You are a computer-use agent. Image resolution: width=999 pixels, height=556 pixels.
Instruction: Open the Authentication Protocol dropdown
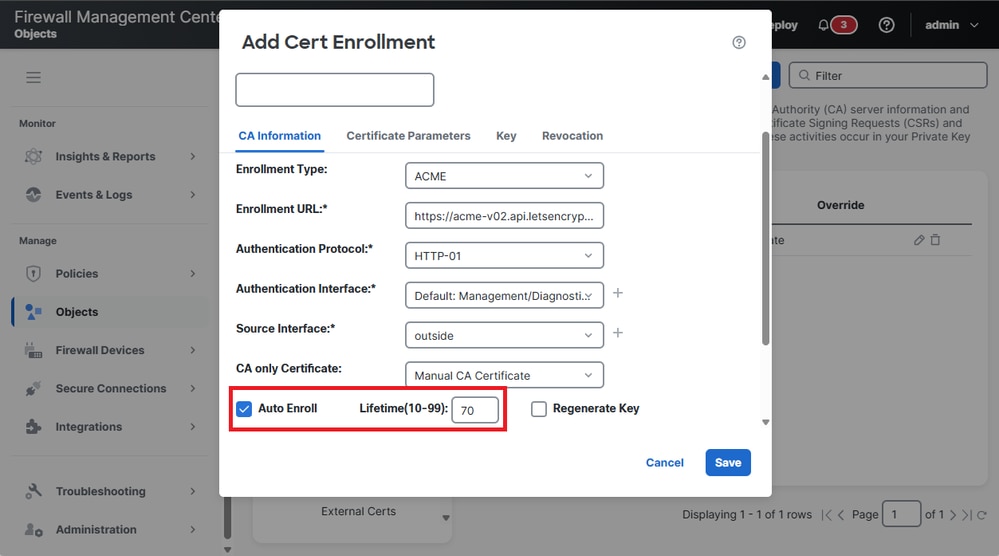pyautogui.click(x=504, y=256)
